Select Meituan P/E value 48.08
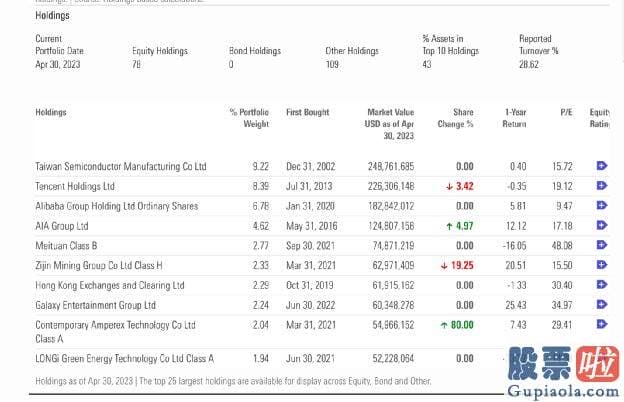 click(x=562, y=246)
